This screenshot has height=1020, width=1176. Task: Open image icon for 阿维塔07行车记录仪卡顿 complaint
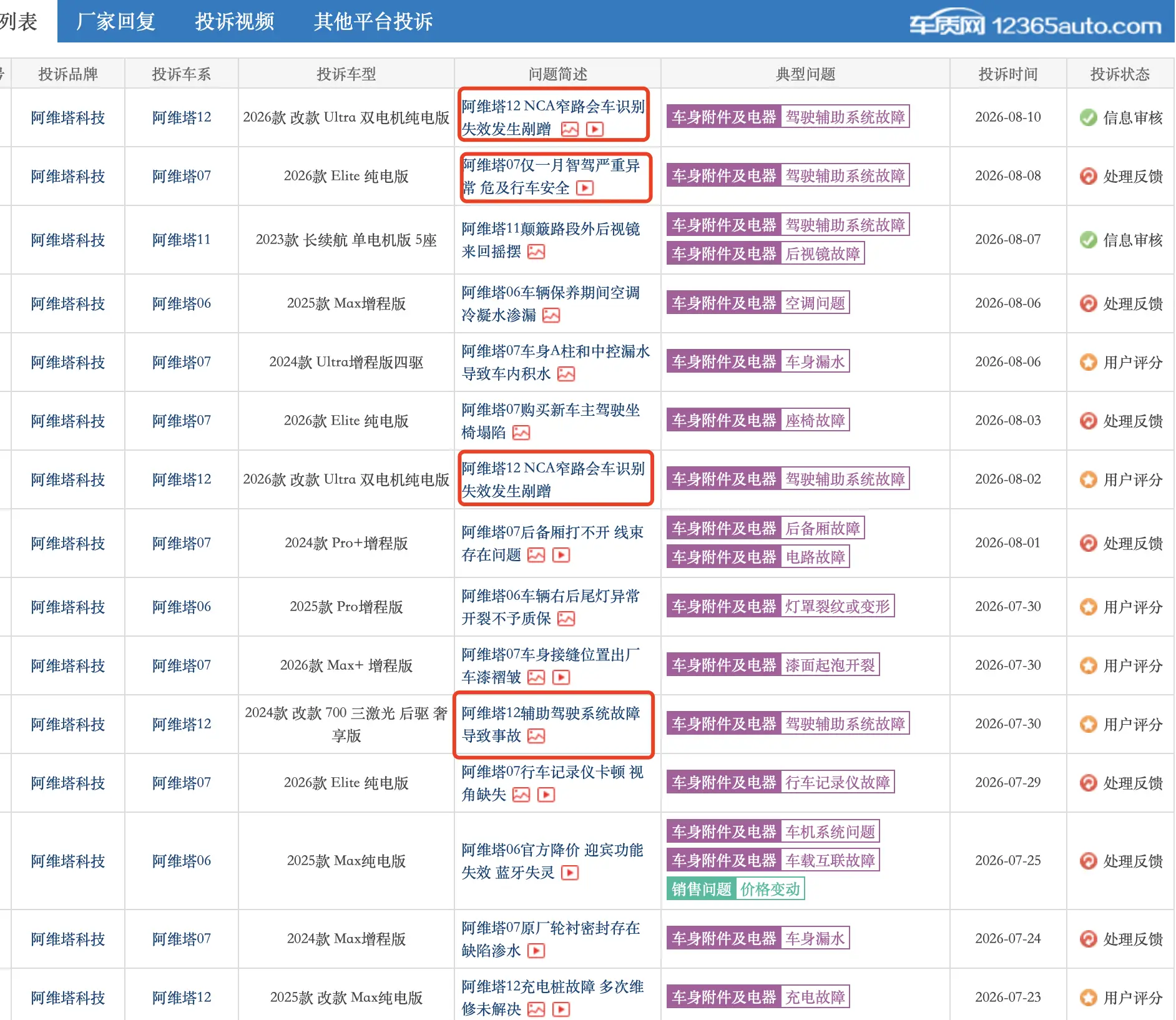point(521,795)
